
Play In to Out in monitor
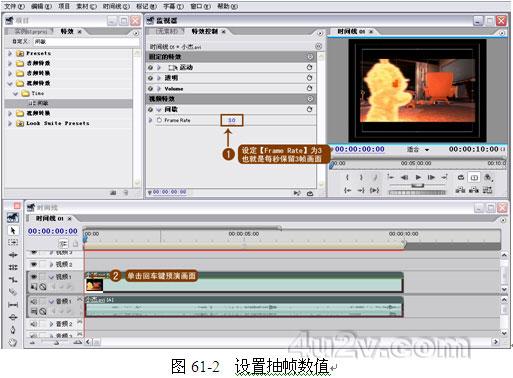(x=374, y=190)
